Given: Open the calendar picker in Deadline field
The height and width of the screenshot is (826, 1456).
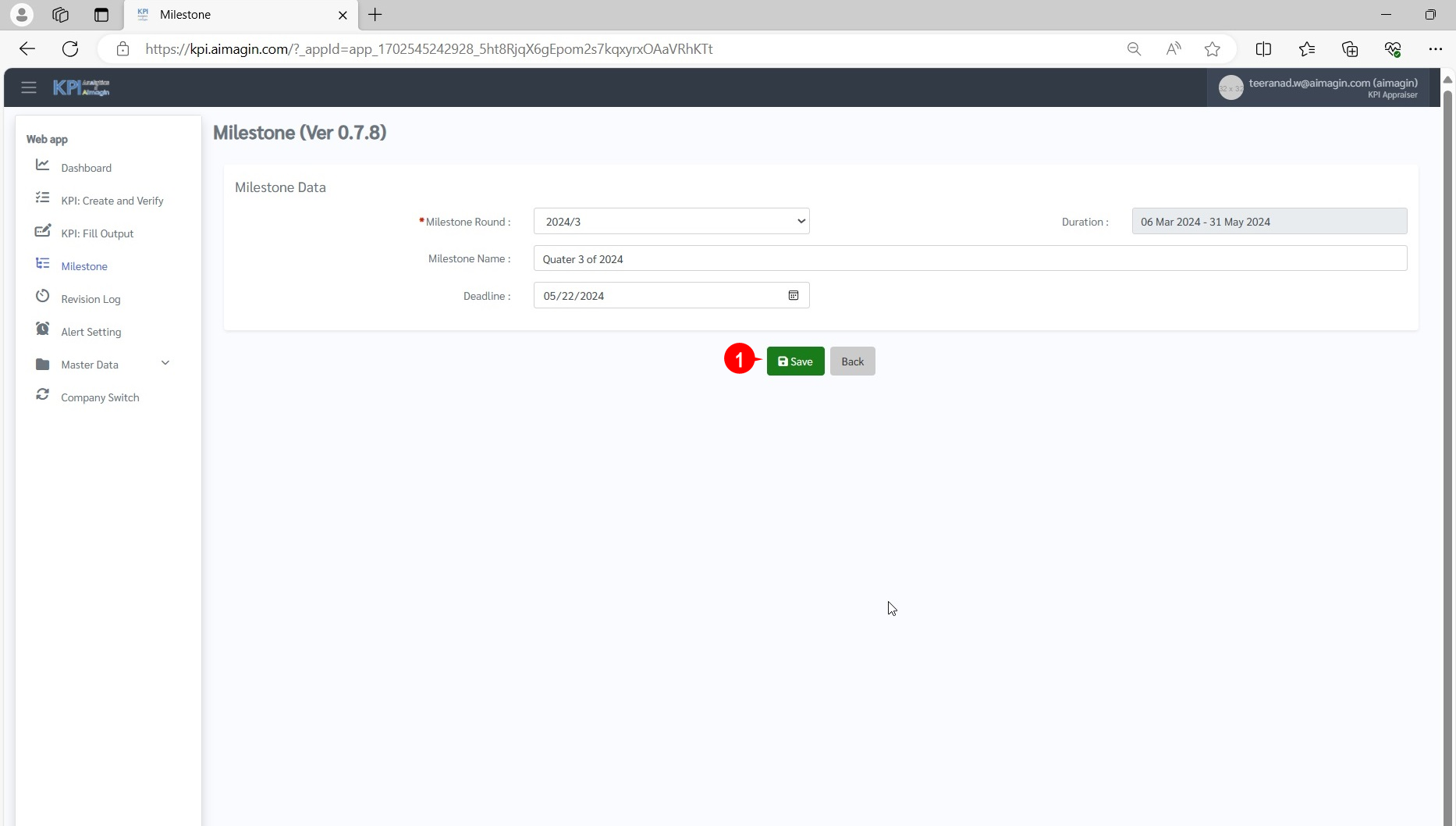Looking at the screenshot, I should pos(793,296).
